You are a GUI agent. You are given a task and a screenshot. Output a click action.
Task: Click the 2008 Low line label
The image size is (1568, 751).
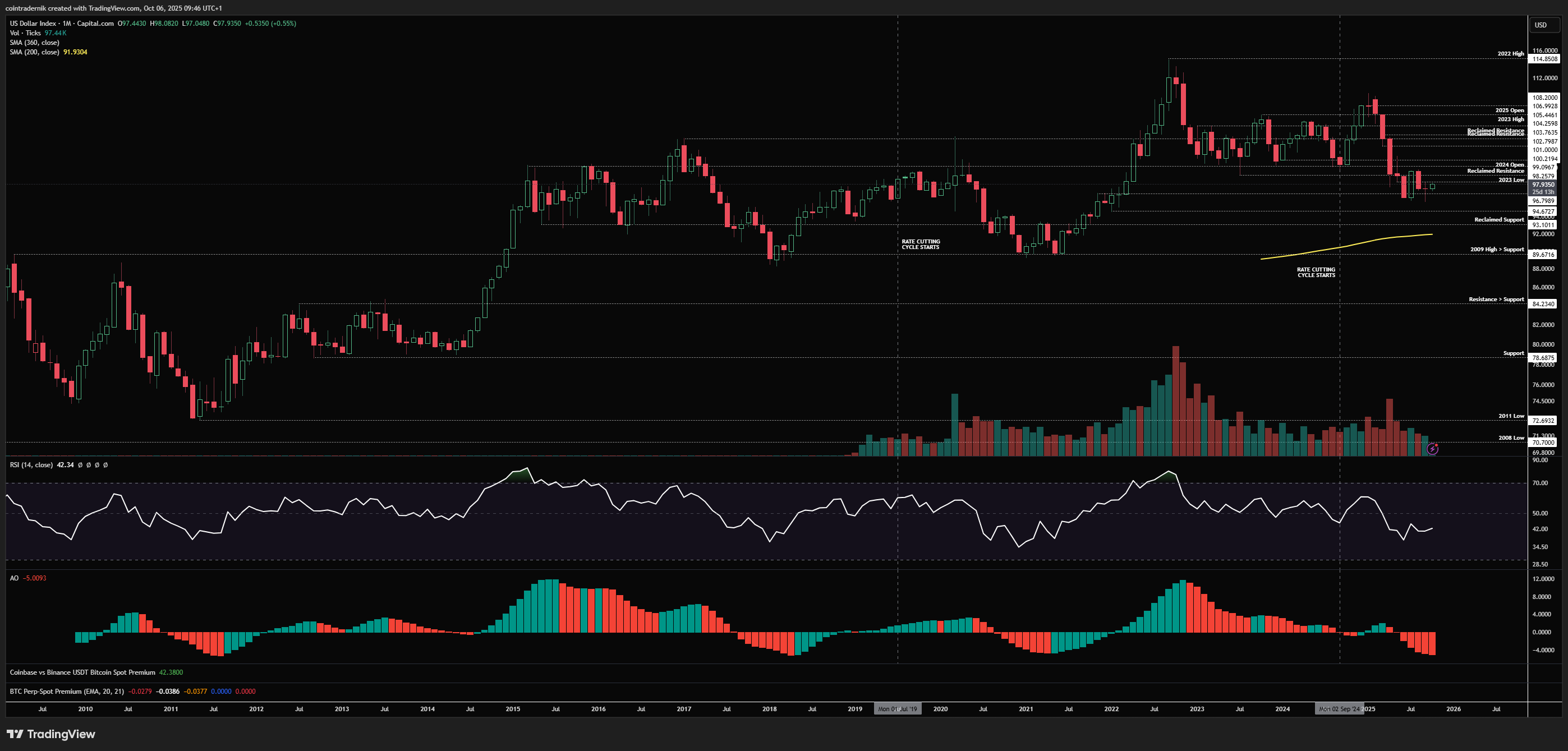[x=1511, y=437]
